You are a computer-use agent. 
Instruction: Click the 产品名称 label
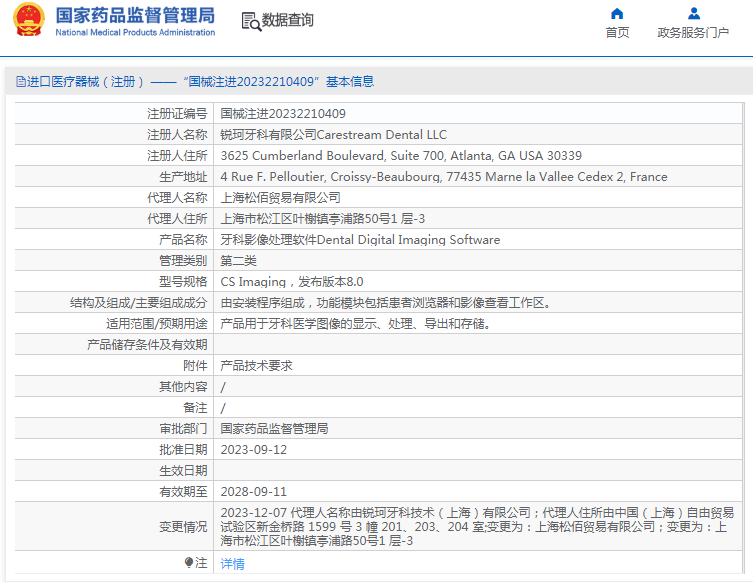tap(183, 240)
